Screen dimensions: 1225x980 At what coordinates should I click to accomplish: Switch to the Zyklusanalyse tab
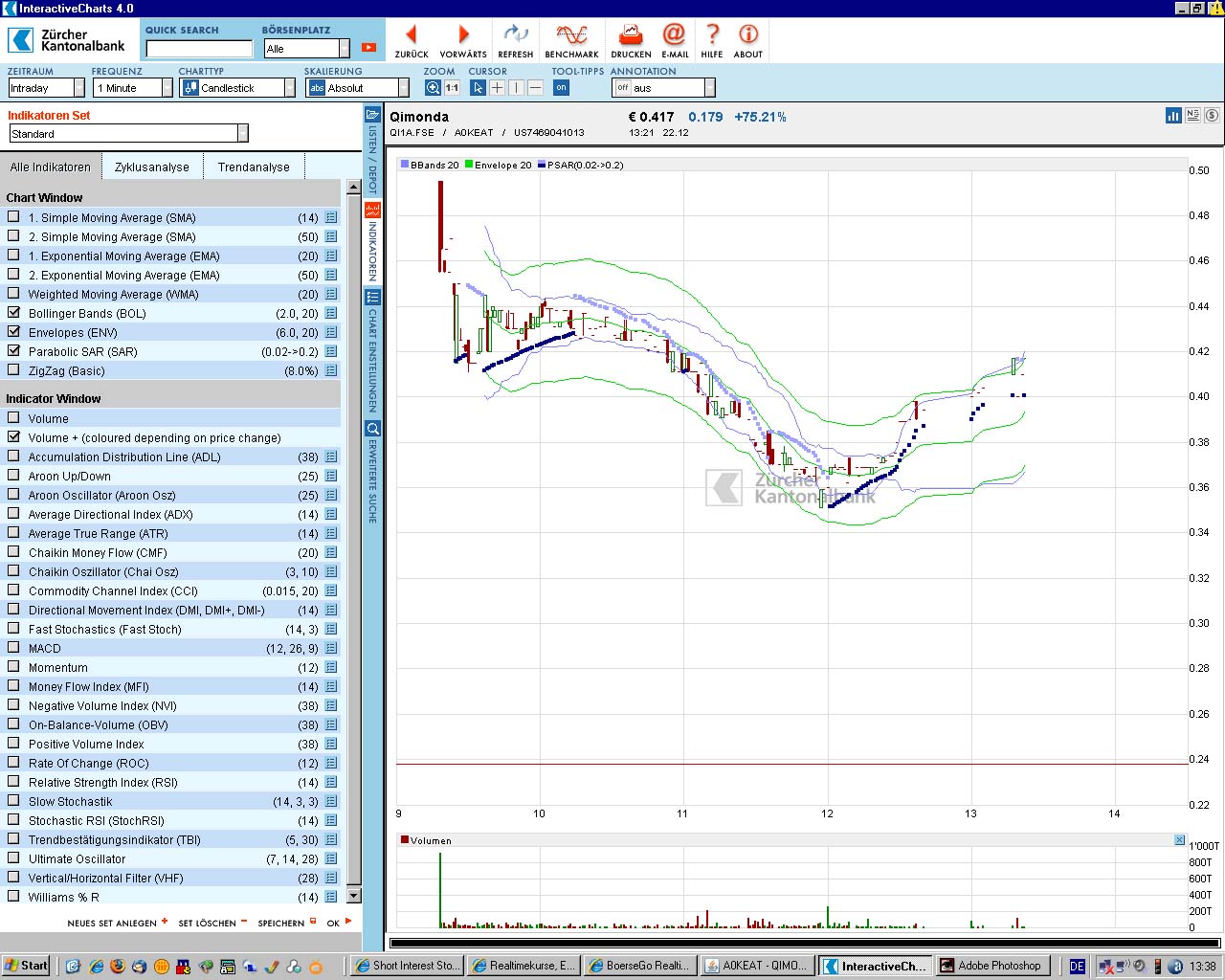(152, 167)
